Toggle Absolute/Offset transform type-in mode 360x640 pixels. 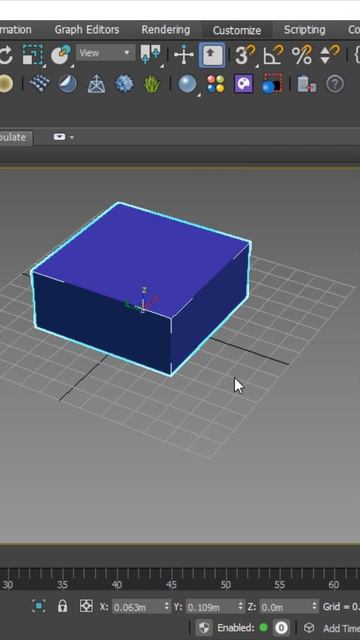coord(86,606)
